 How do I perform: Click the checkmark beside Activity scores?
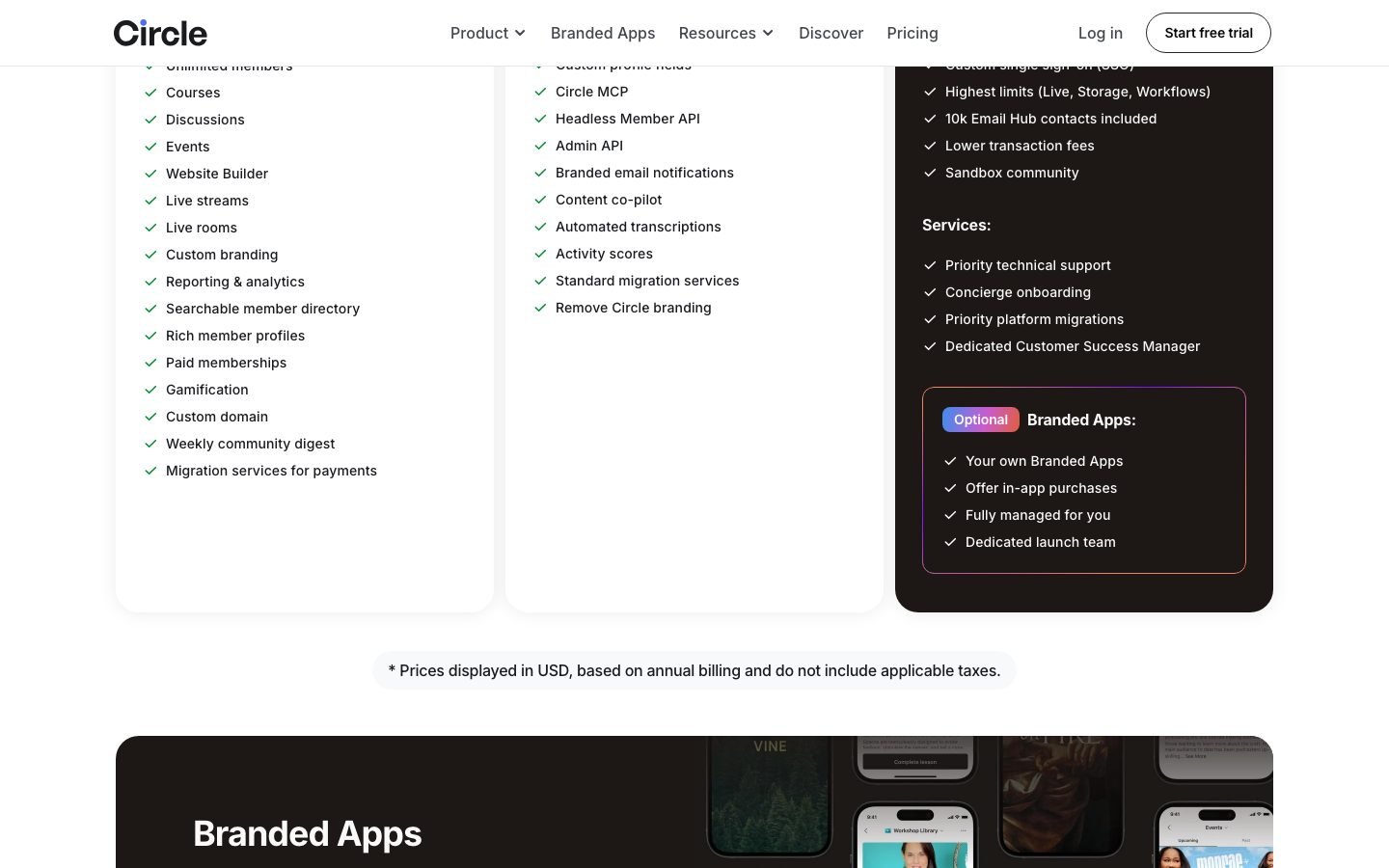pos(540,254)
